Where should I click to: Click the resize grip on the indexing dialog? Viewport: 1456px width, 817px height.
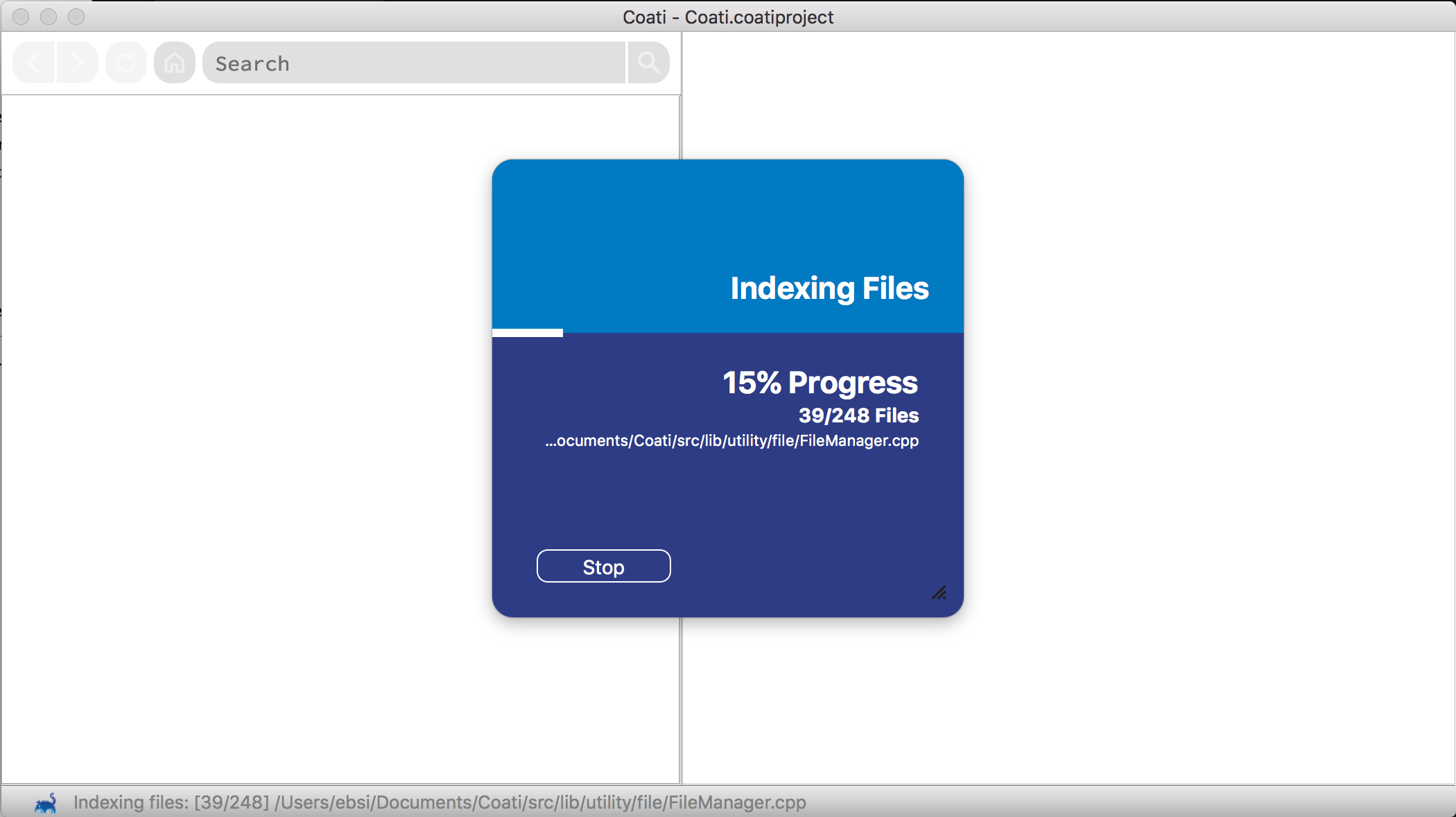click(x=939, y=592)
